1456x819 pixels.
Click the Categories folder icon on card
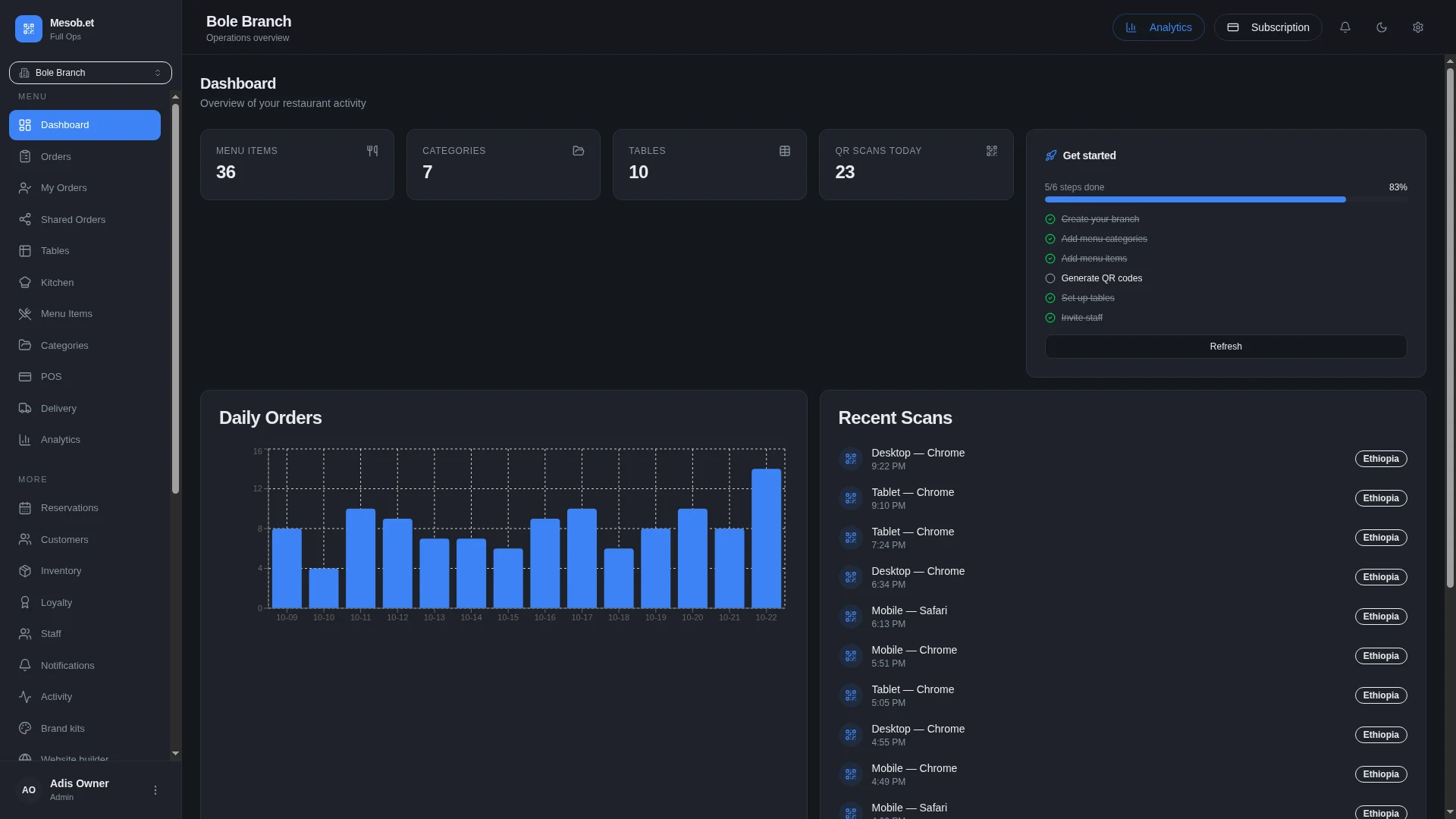tap(579, 151)
